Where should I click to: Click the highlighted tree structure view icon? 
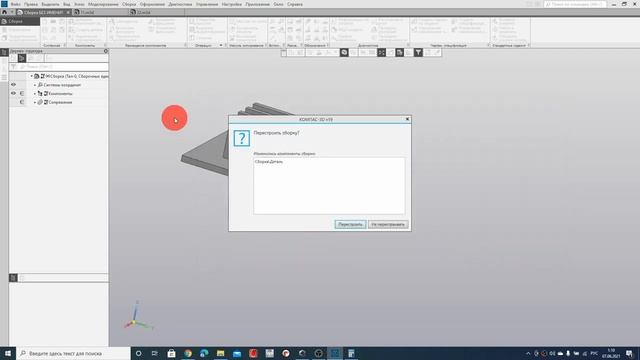tap(22, 58)
